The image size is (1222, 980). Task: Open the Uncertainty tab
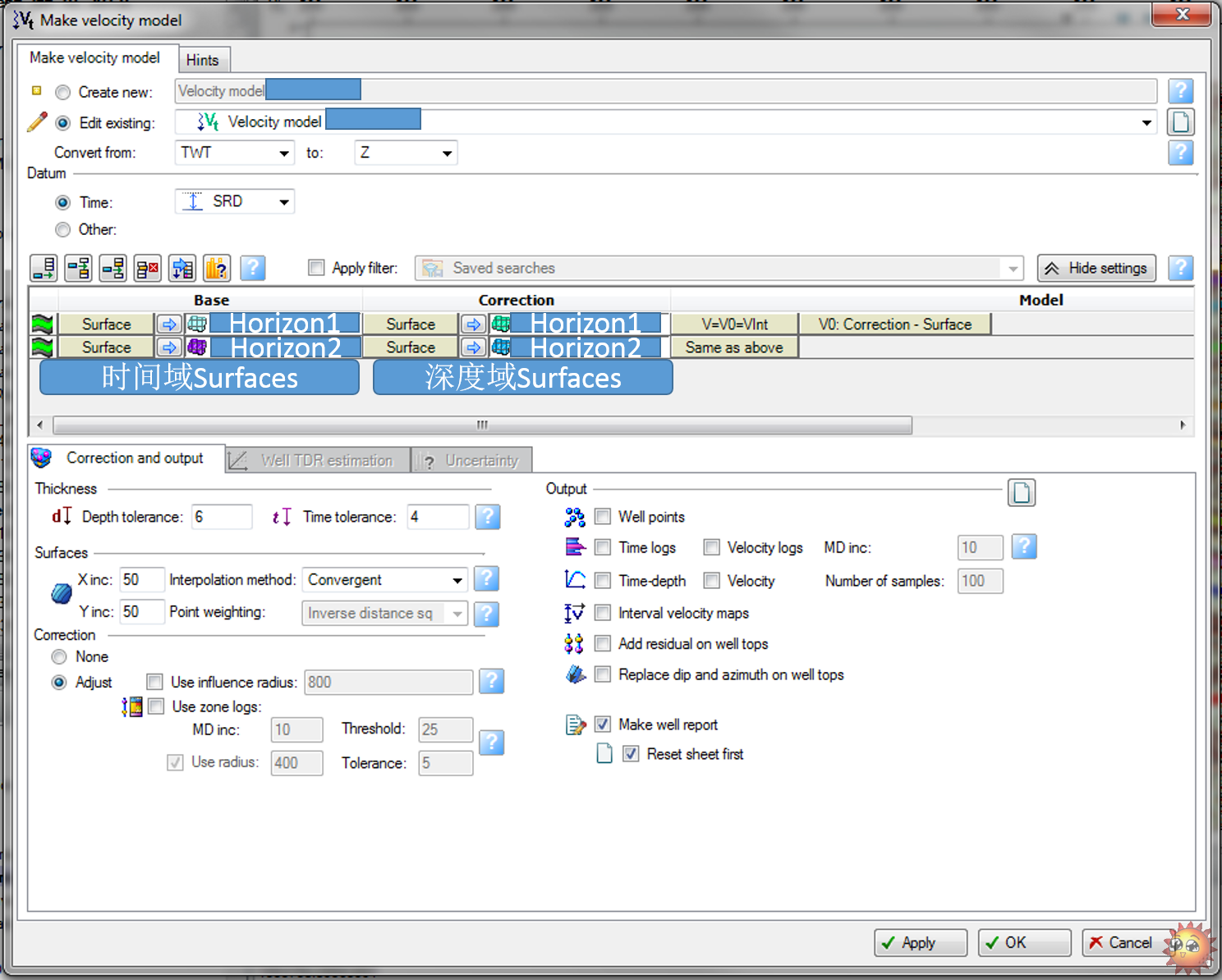click(x=471, y=460)
